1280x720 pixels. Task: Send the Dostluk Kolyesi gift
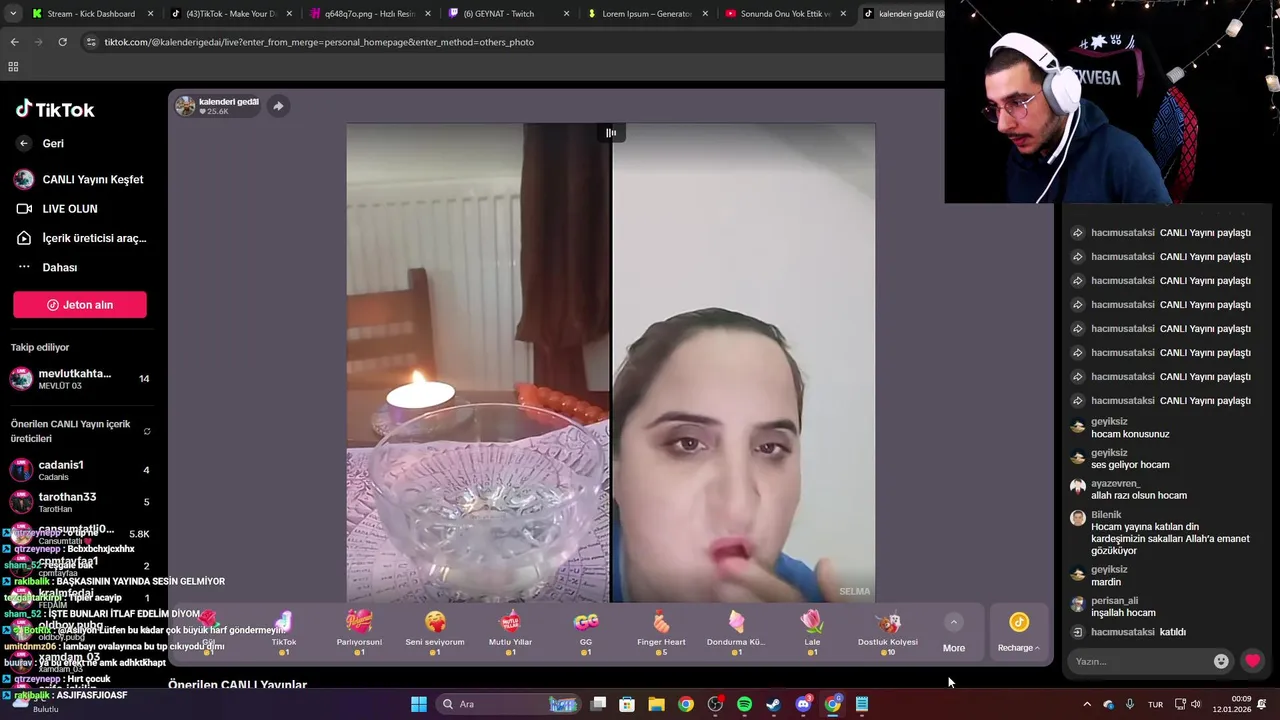click(x=888, y=632)
